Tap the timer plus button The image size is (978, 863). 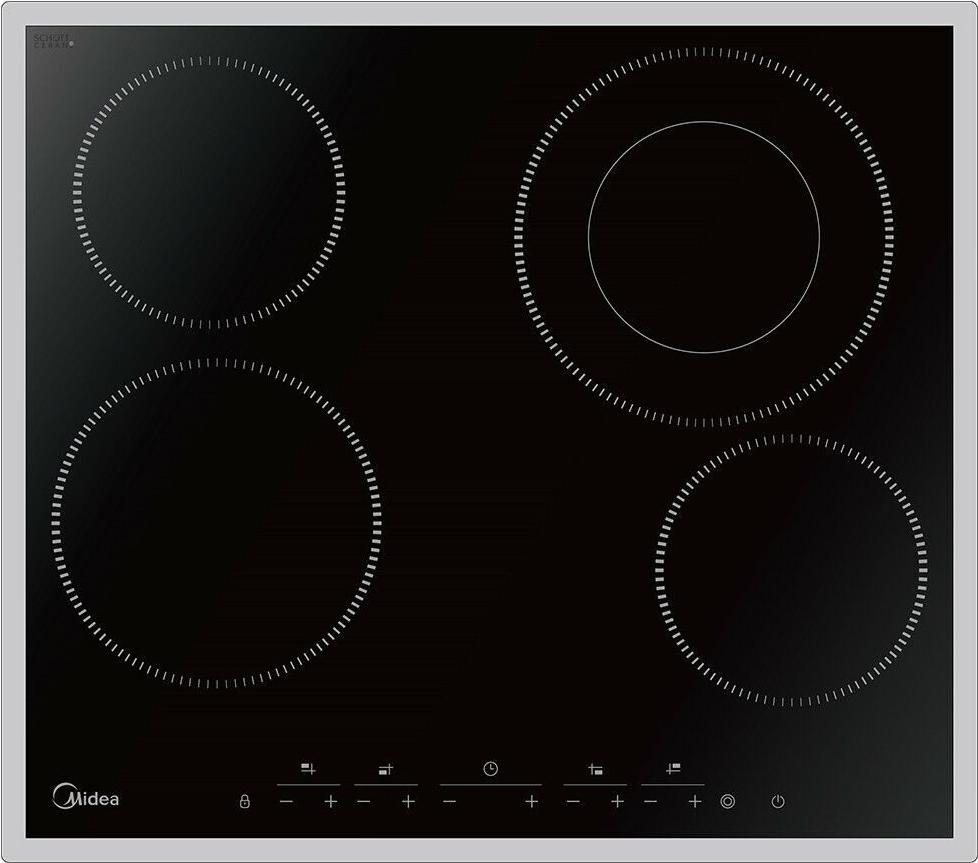pos(531,801)
